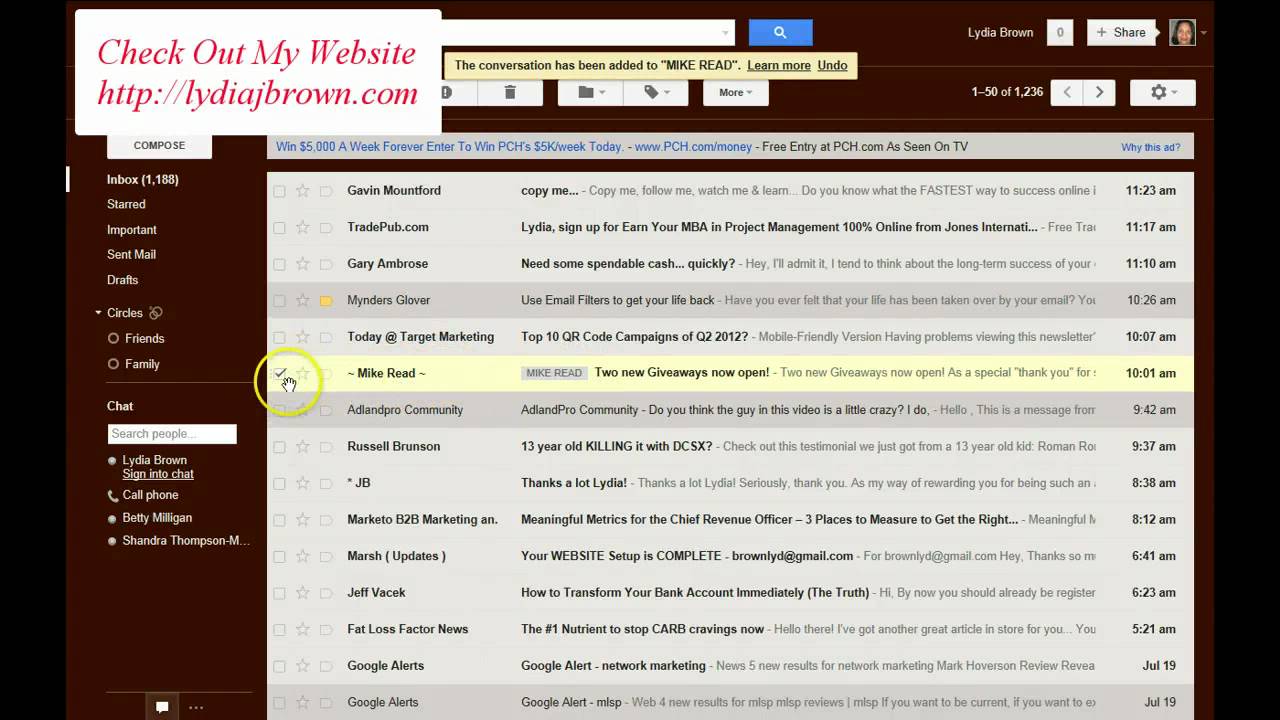Toggle importance marker on Mynders Glover email
This screenshot has height=720, width=1280.
click(x=326, y=300)
